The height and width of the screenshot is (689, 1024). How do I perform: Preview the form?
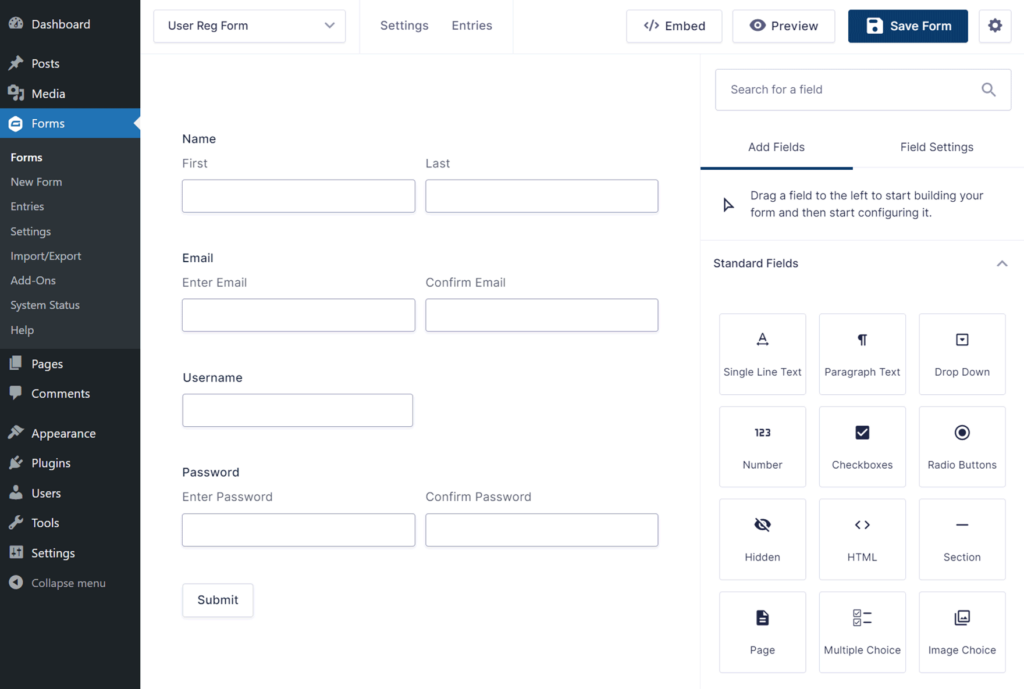783,26
